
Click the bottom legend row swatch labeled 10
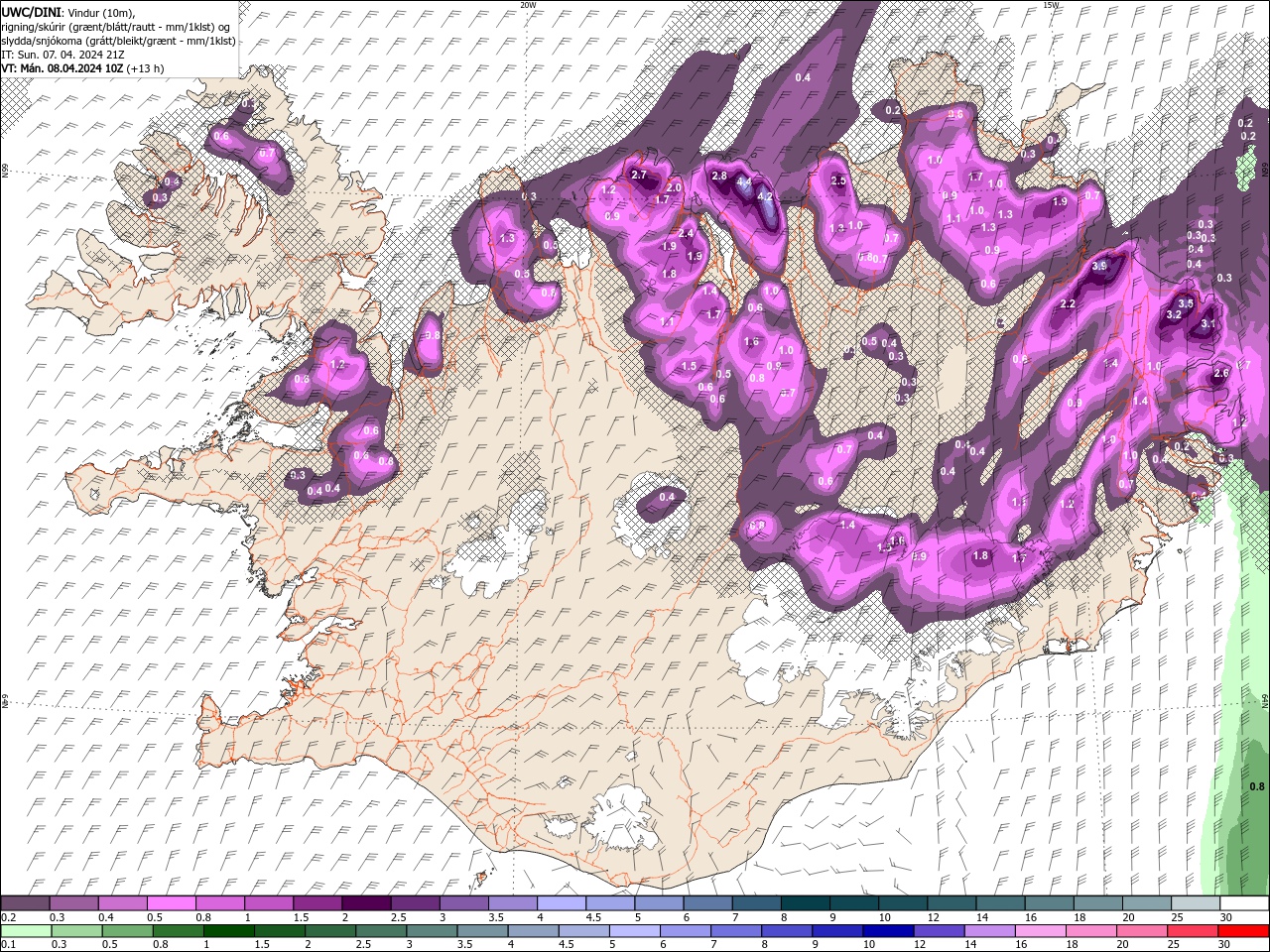(x=887, y=930)
